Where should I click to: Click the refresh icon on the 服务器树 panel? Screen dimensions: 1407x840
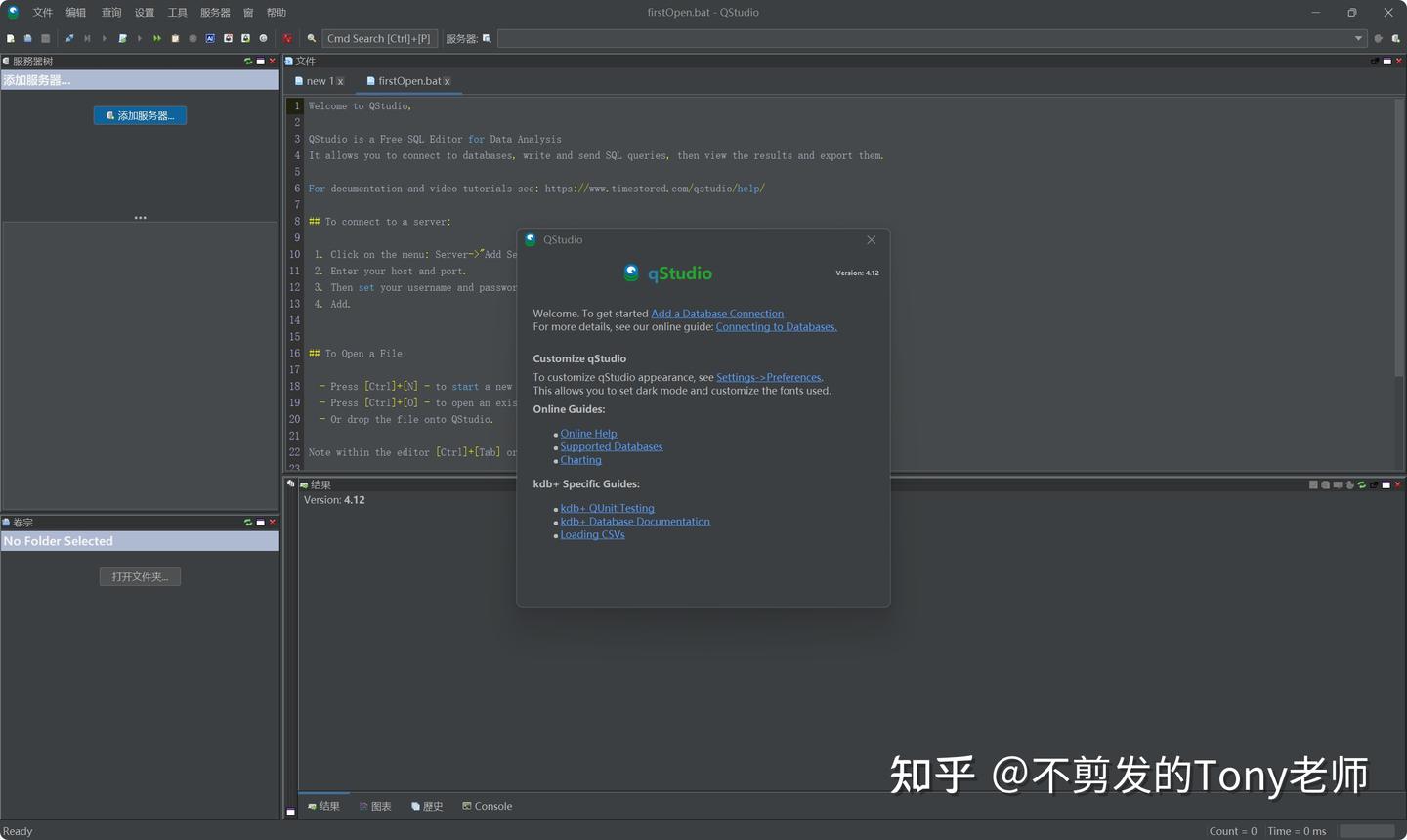pos(248,60)
